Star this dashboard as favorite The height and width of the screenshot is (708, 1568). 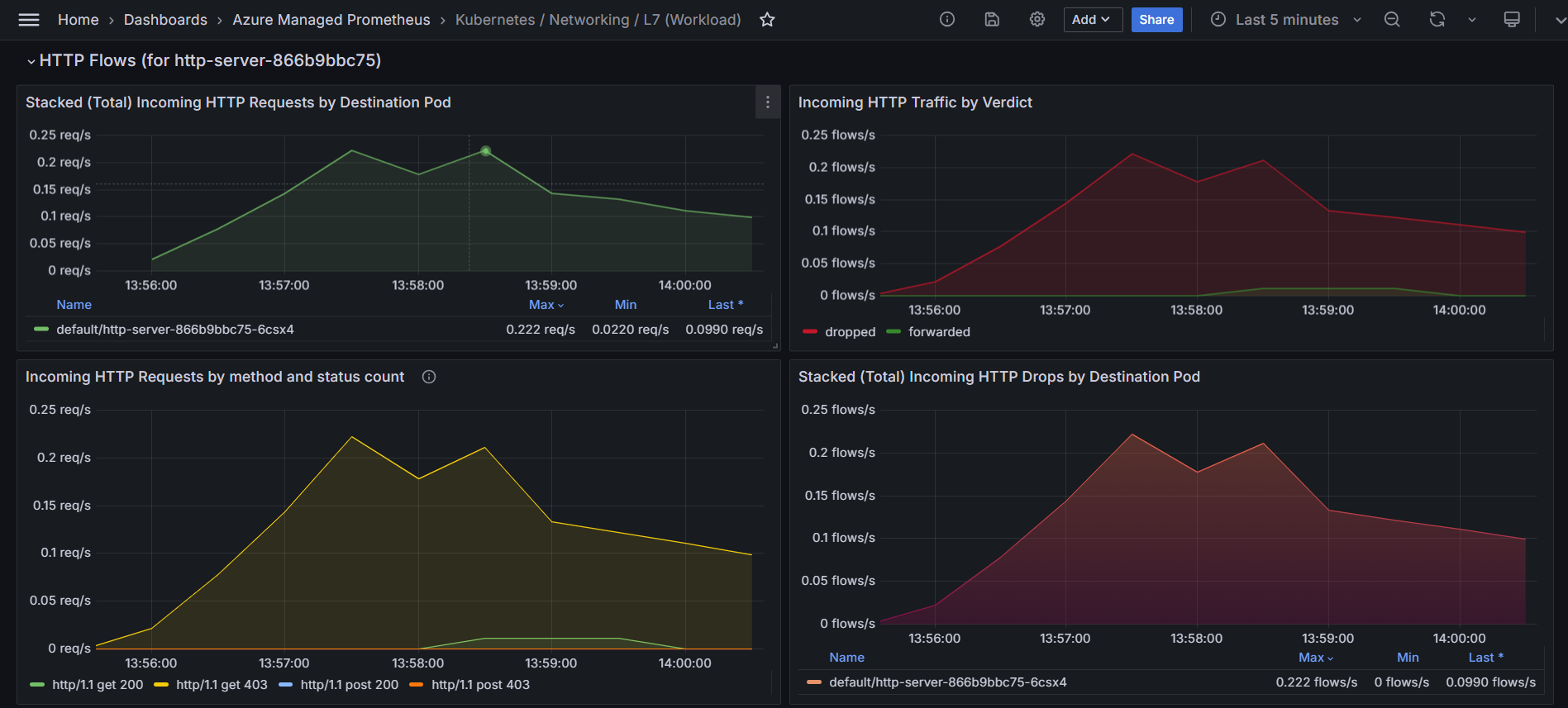767,20
